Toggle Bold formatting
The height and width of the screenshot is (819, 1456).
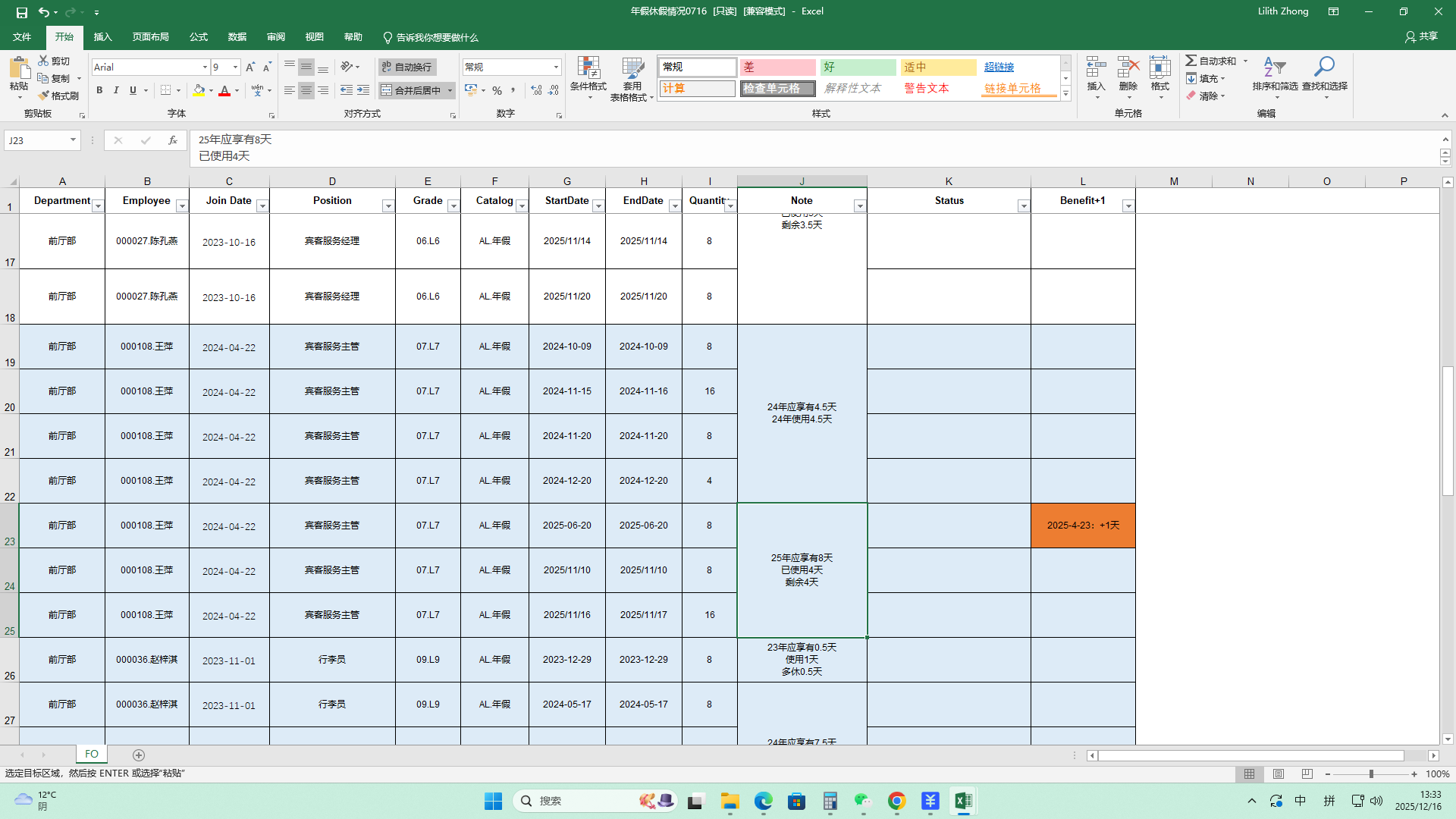point(99,90)
